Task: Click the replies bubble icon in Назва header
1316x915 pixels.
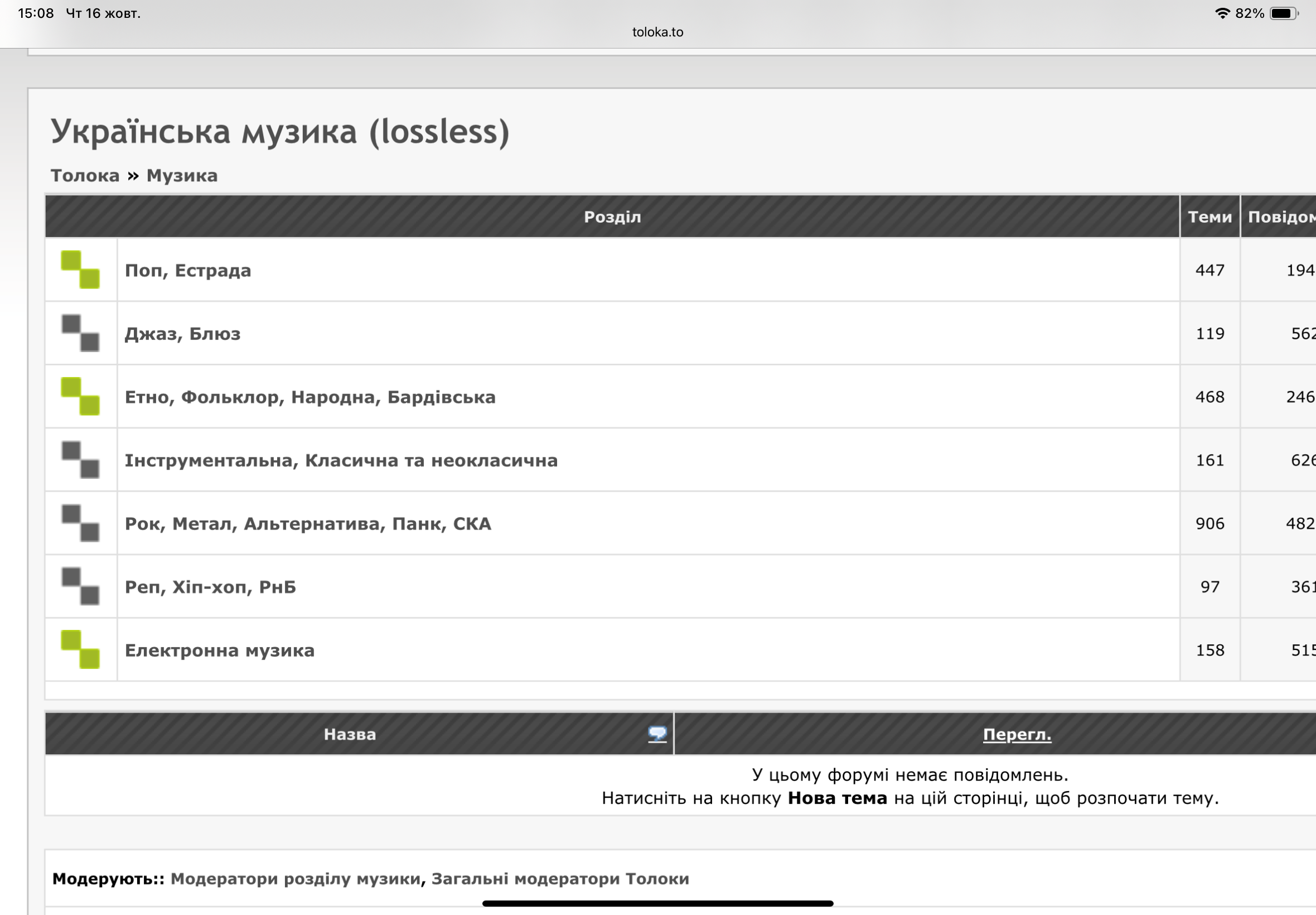Action: point(657,734)
